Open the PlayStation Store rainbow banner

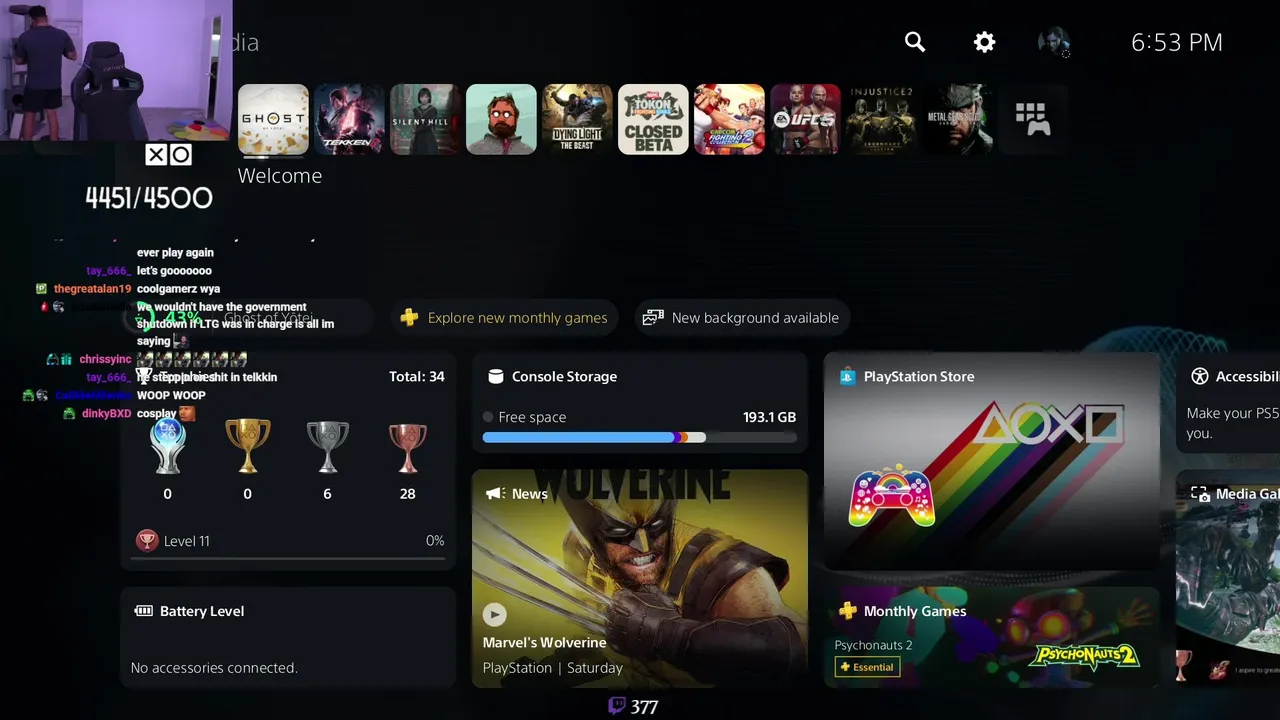[x=992, y=461]
